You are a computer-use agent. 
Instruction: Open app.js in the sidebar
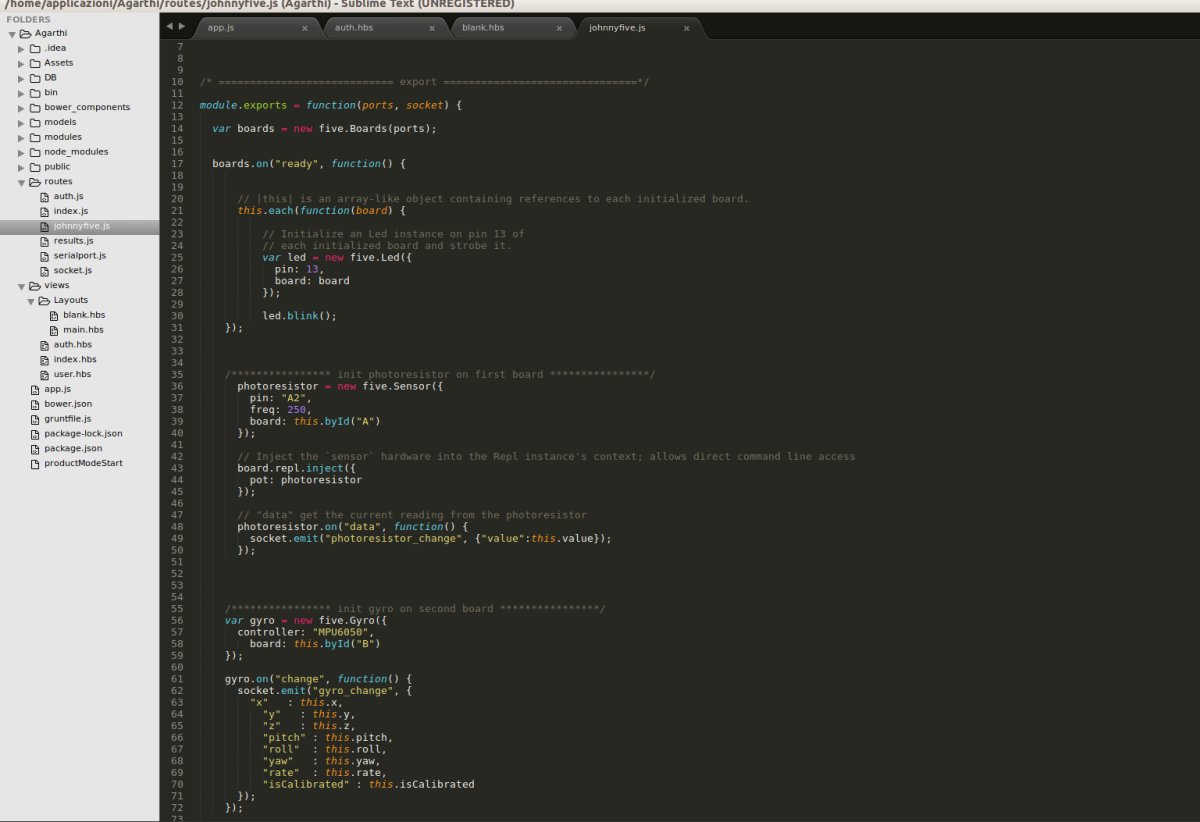click(57, 389)
